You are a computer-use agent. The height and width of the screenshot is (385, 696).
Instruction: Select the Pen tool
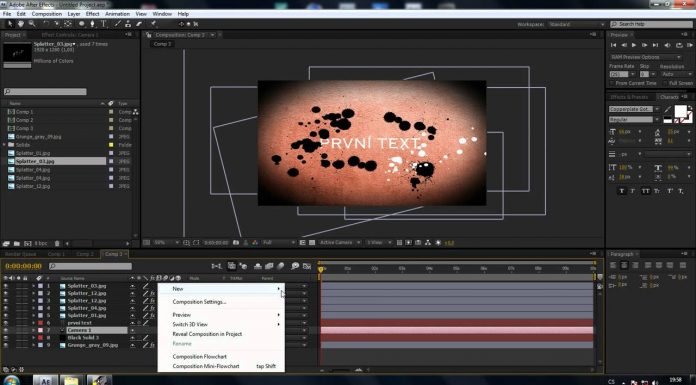[x=92, y=24]
